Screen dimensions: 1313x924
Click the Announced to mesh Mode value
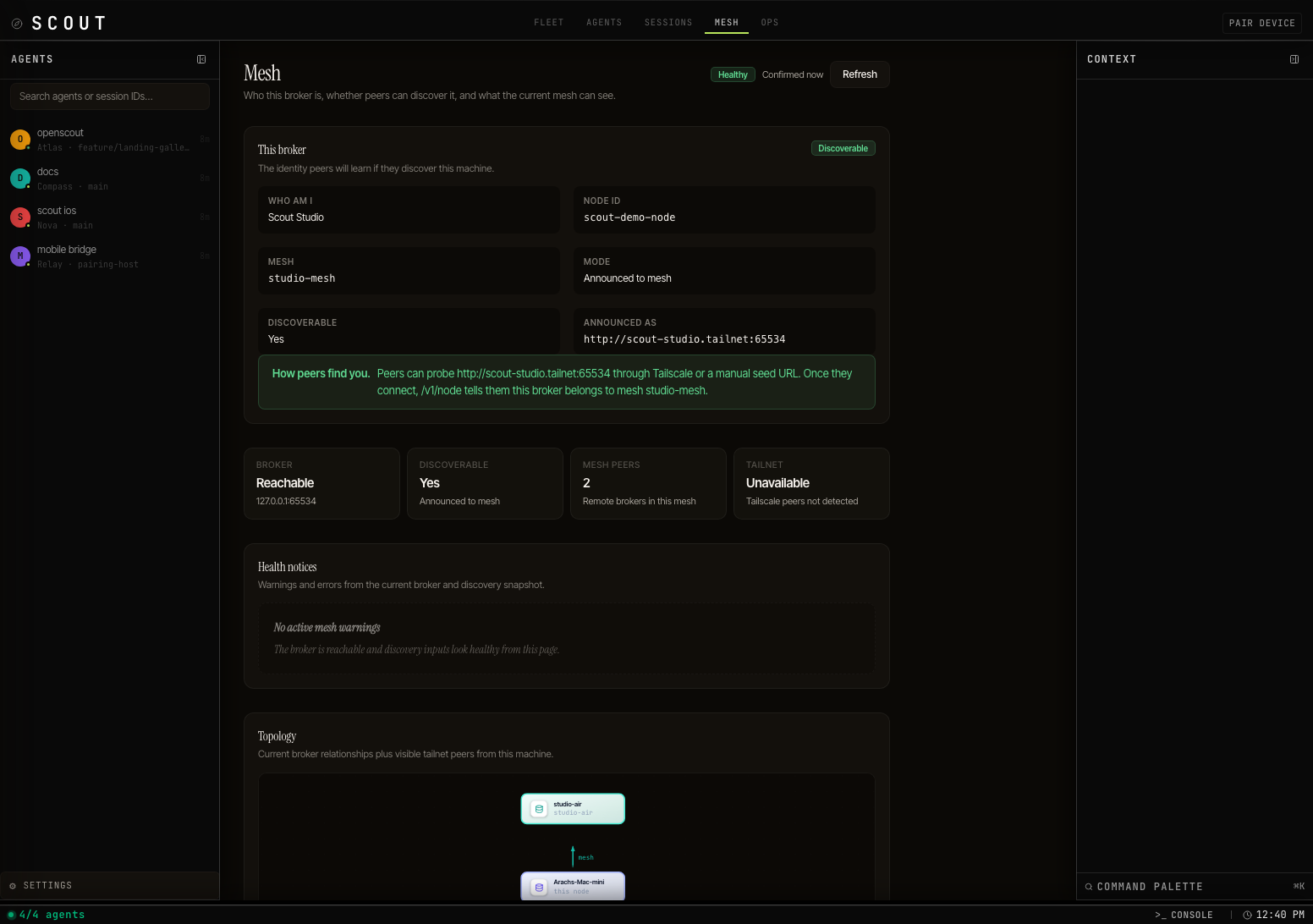[628, 278]
